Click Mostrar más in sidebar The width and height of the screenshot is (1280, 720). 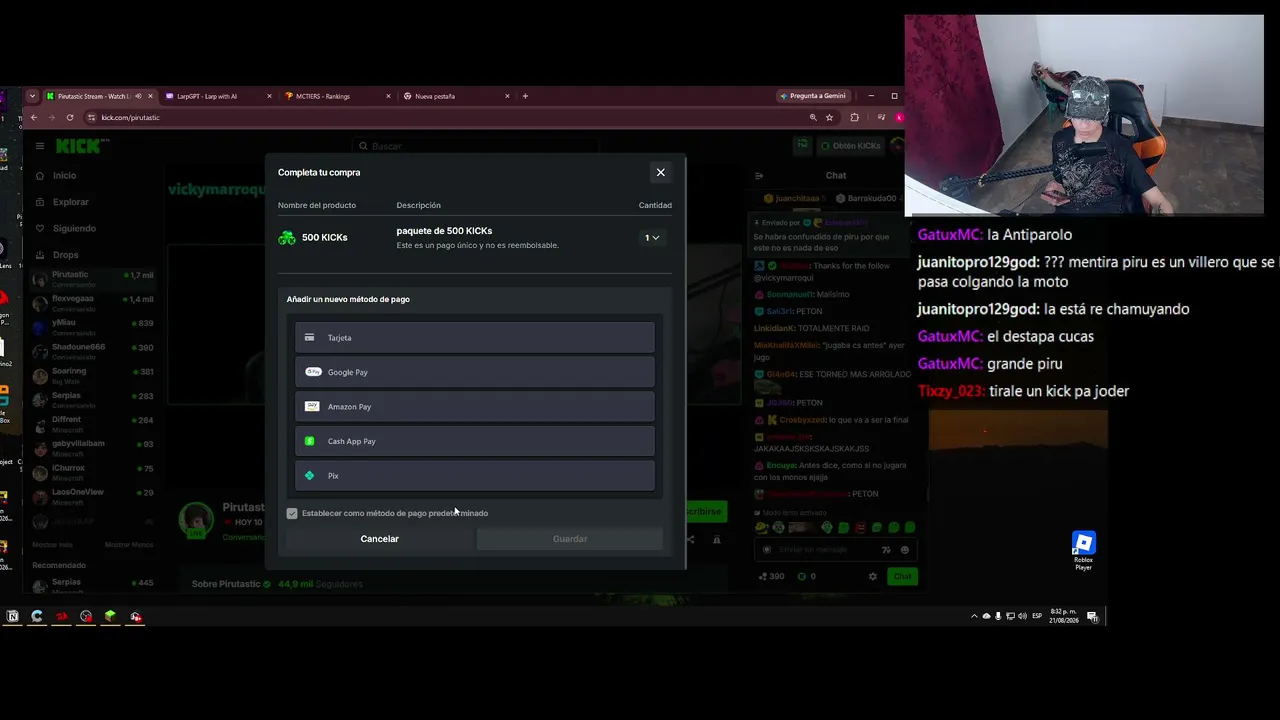(52, 545)
